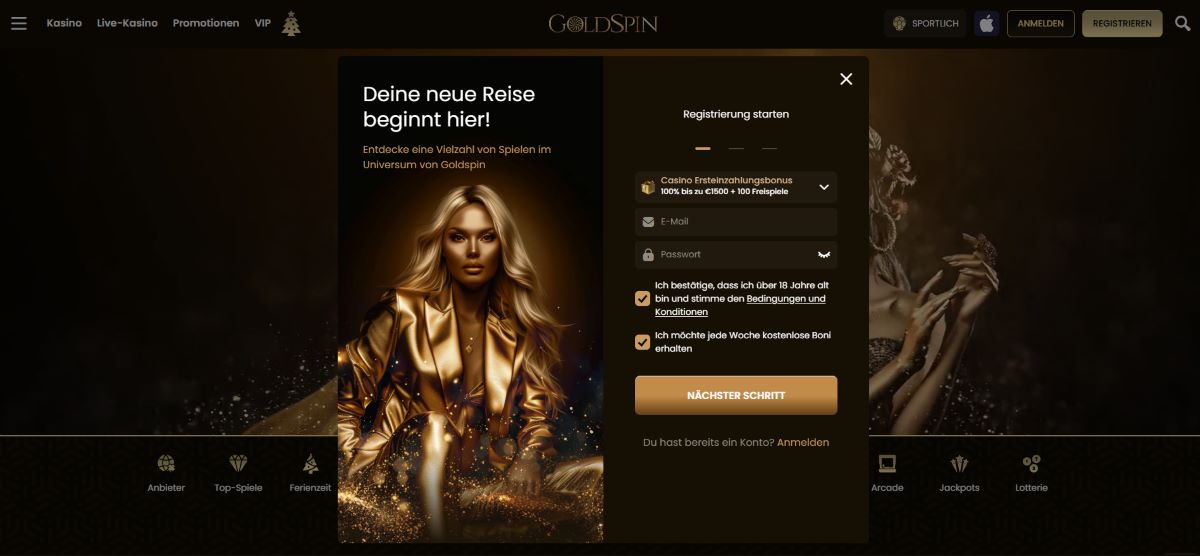Viewport: 1200px width, 556px height.
Task: Show password with the eye toggle
Action: pos(824,255)
